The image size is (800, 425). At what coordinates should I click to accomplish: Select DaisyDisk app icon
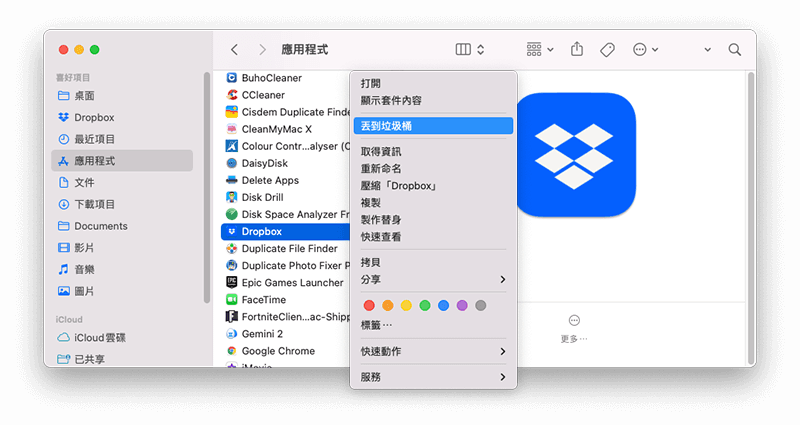232,163
